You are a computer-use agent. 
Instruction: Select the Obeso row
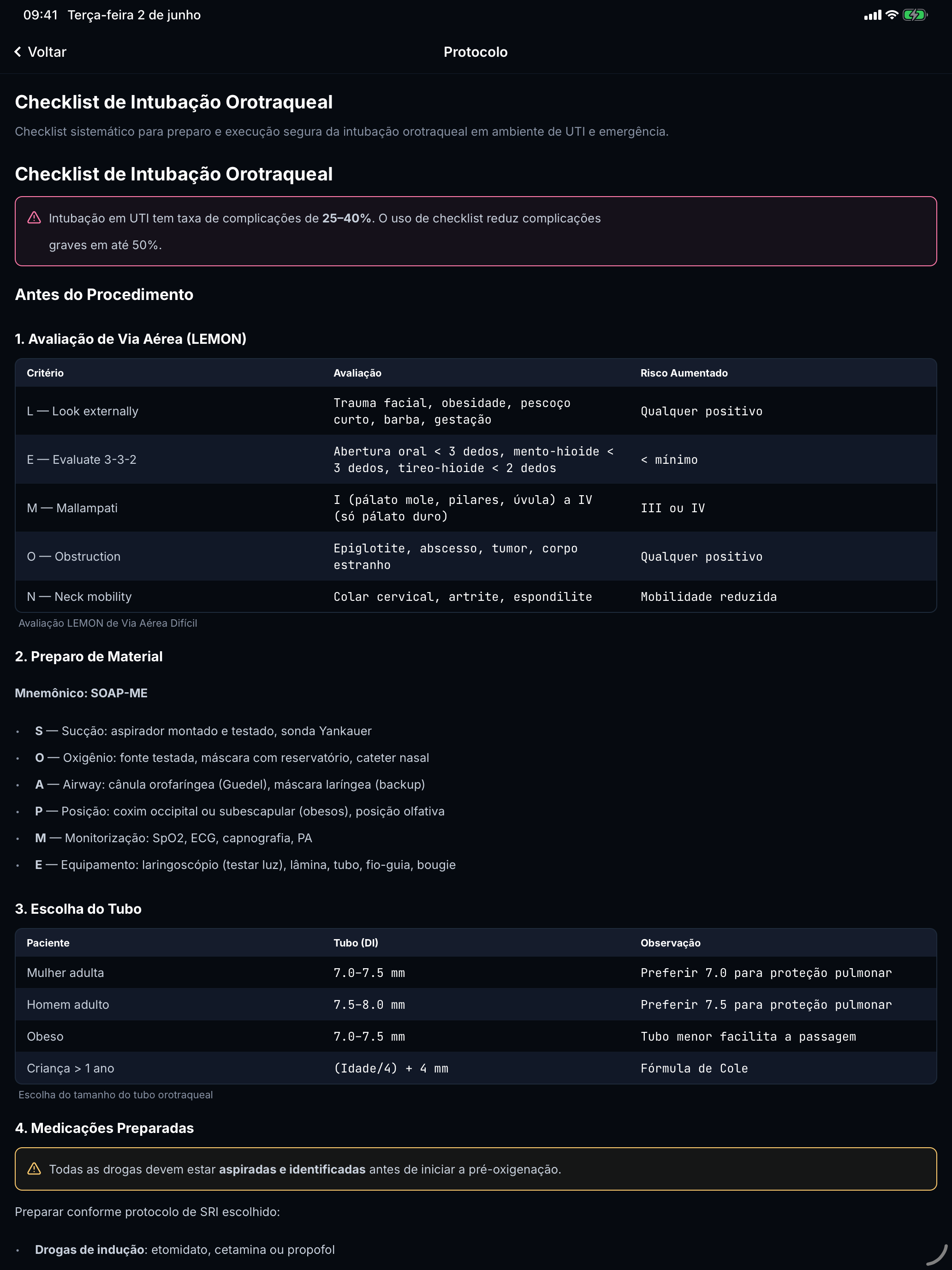pos(476,1036)
